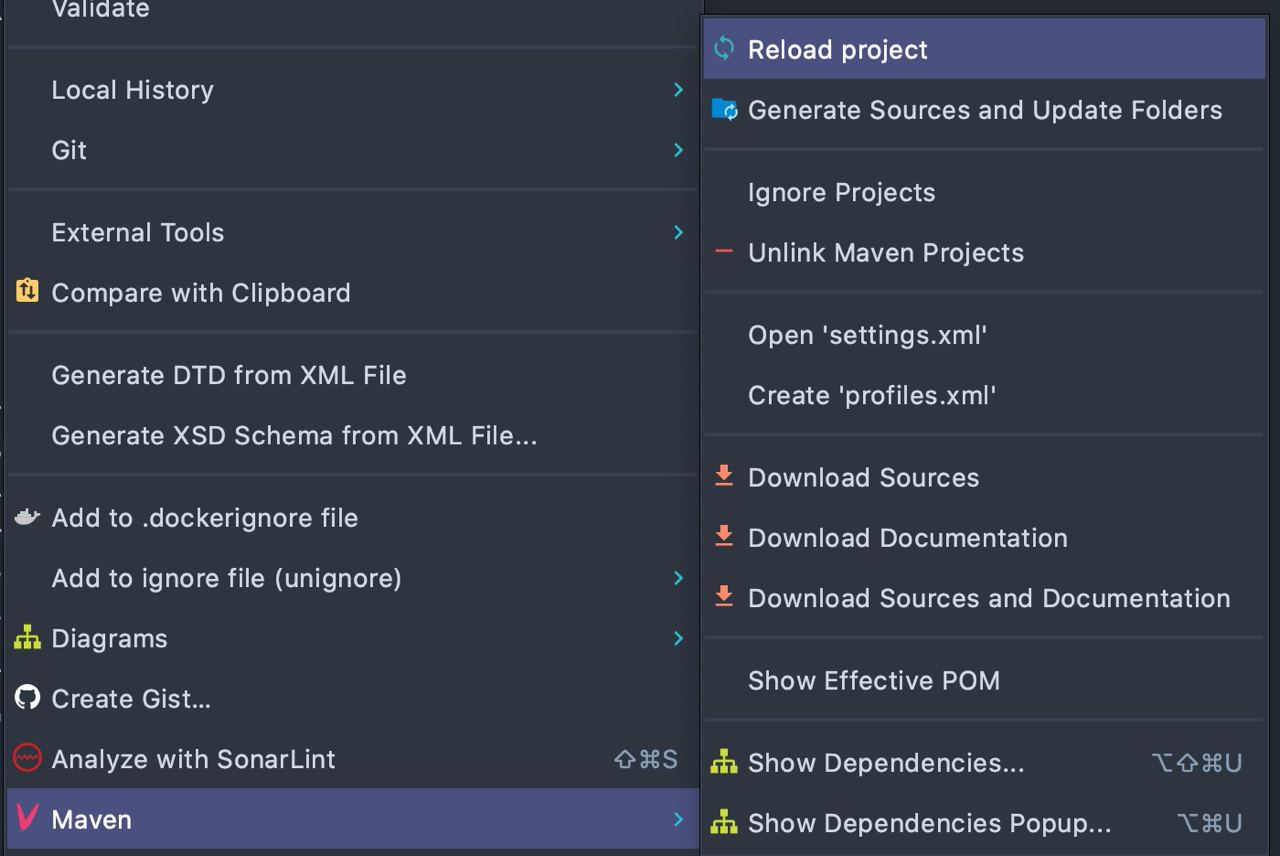Choose Download Sources and Documentation
The image size is (1280, 856).
coord(984,598)
